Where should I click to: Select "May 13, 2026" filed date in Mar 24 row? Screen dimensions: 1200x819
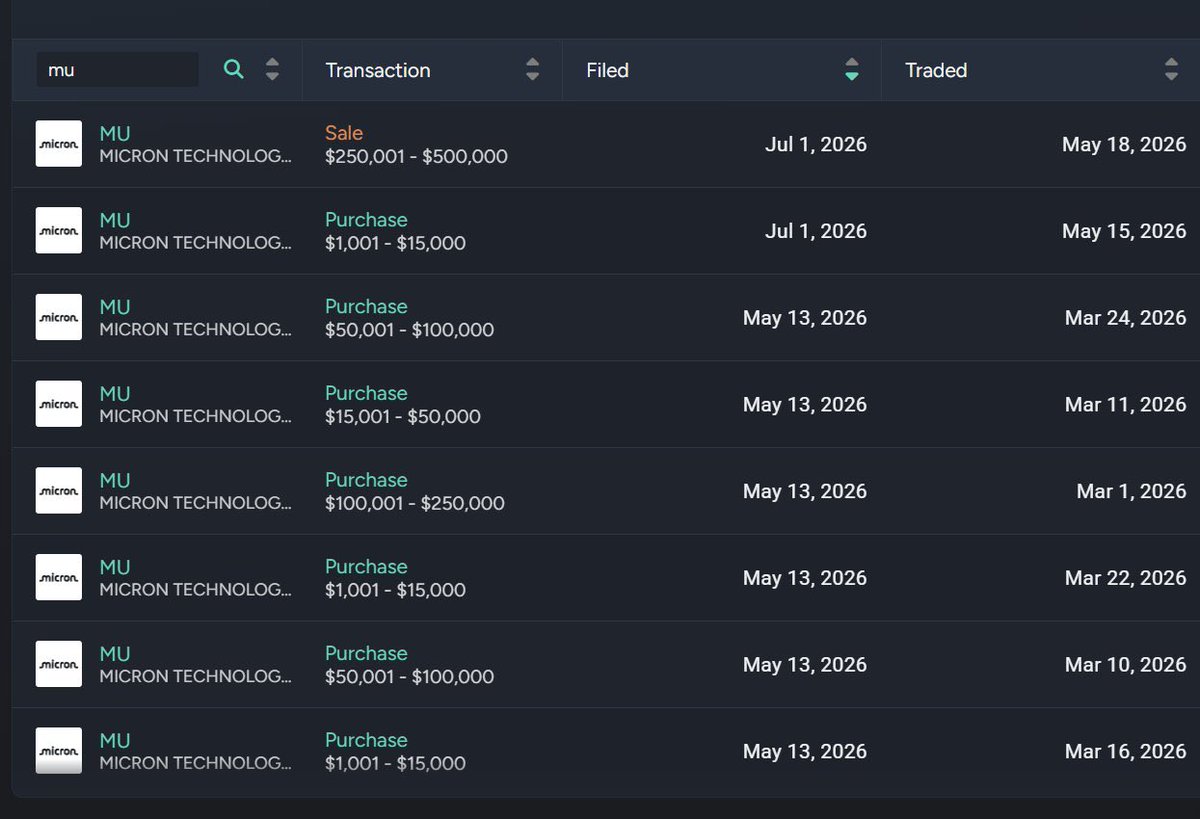click(x=805, y=318)
